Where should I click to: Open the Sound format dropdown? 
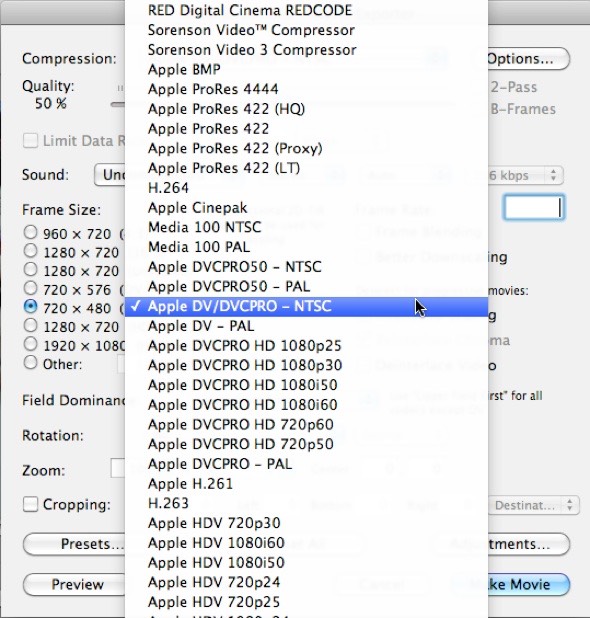tap(110, 175)
